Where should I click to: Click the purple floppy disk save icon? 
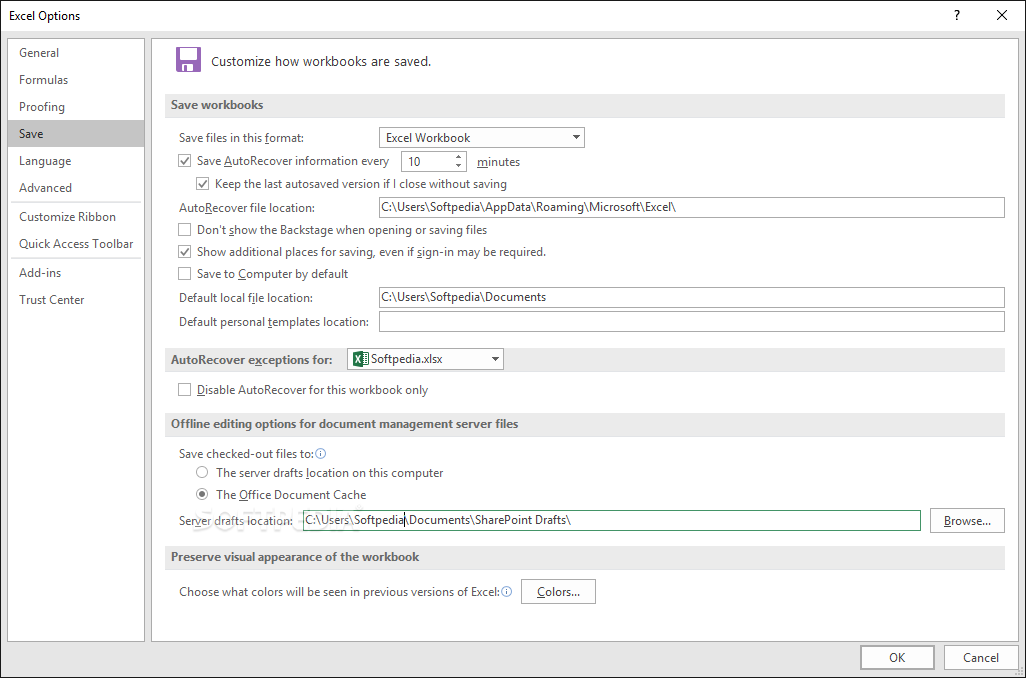tap(188, 60)
